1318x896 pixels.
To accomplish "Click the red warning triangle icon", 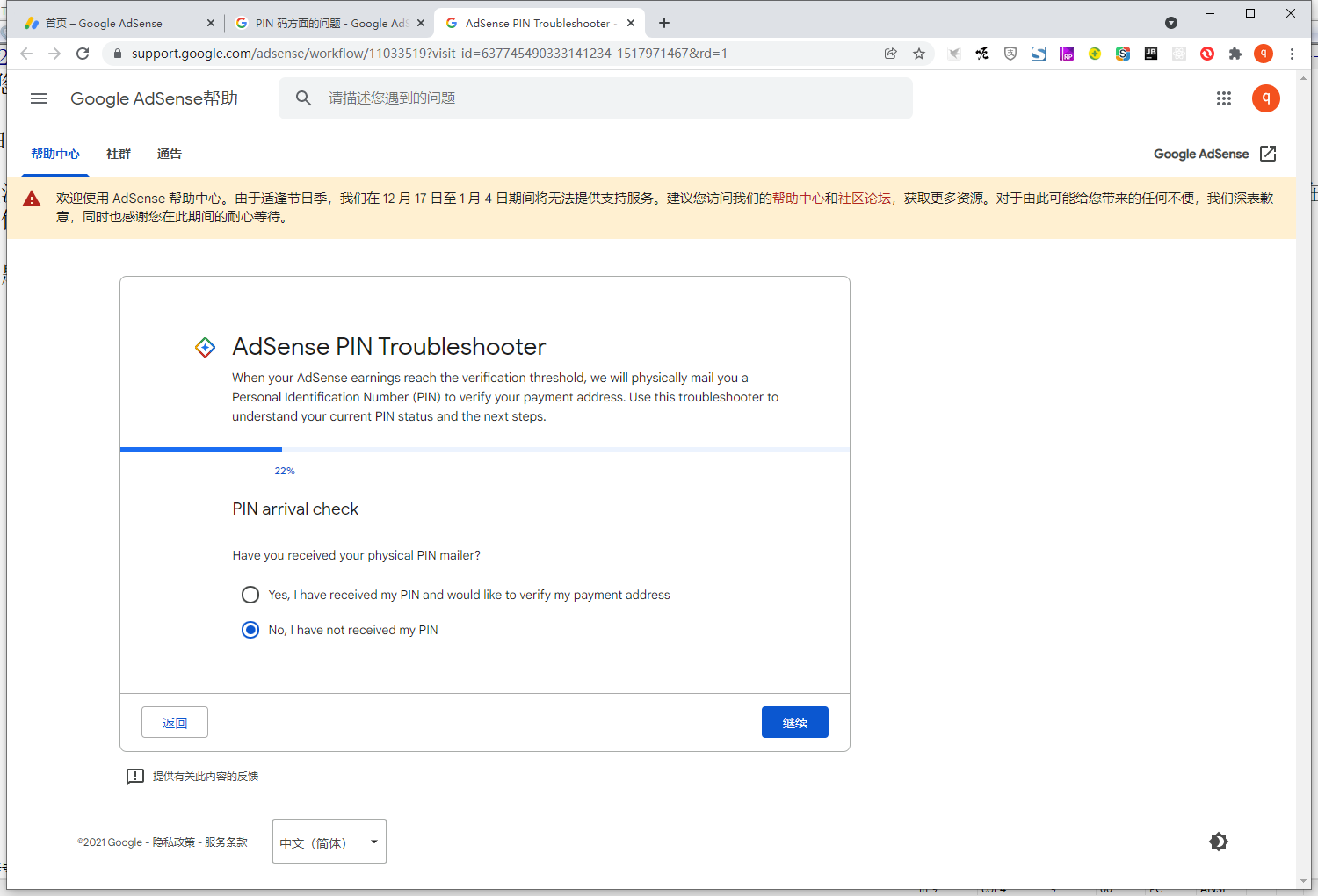I will click(32, 199).
